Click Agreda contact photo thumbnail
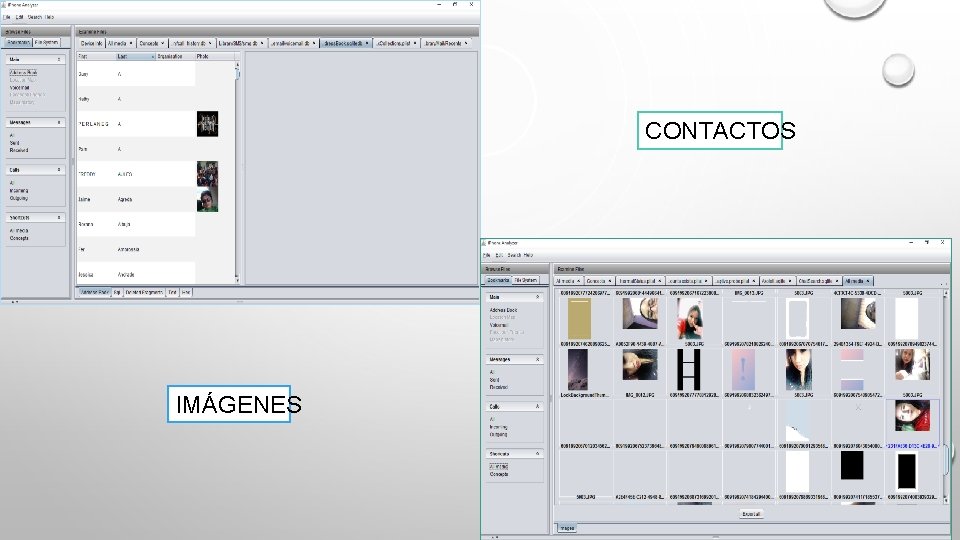 pyautogui.click(x=208, y=200)
